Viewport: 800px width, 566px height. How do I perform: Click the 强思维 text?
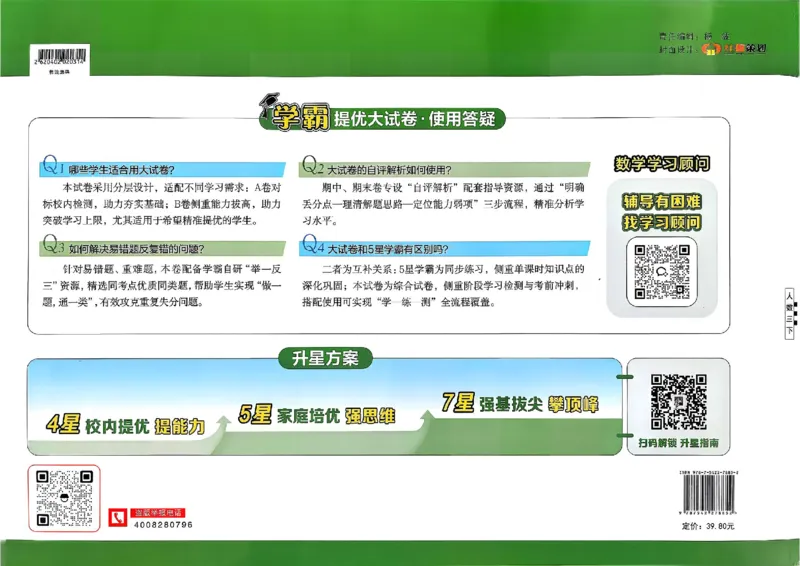tap(370, 416)
